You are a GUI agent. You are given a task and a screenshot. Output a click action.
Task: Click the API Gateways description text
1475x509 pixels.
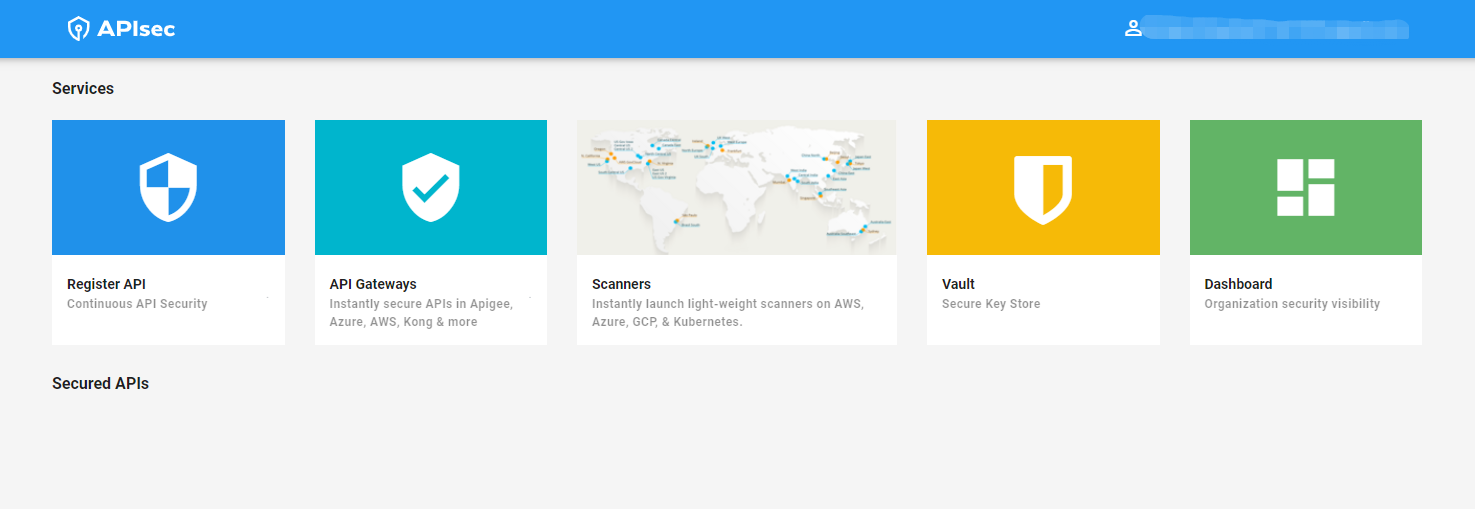pos(421,313)
